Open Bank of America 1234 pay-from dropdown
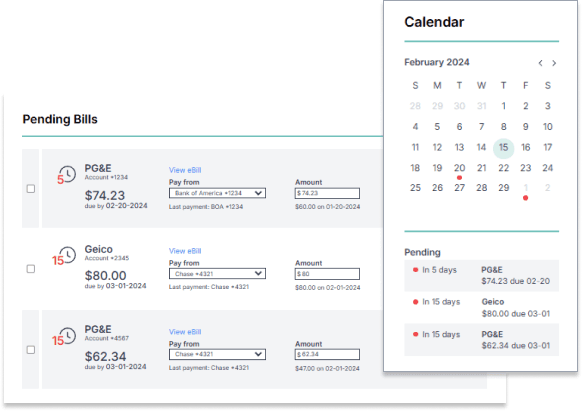Viewport: 582px width, 411px height. coord(217,193)
